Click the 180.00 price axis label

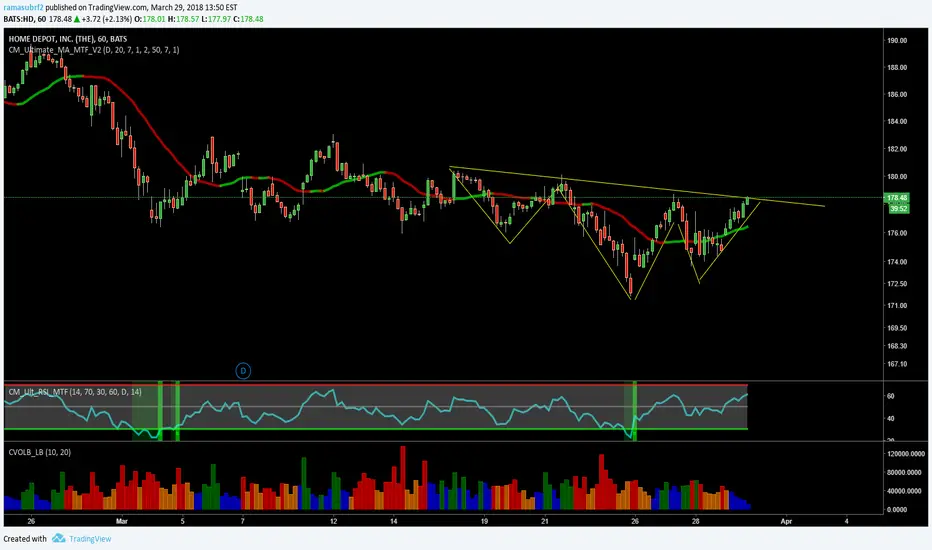(x=897, y=177)
